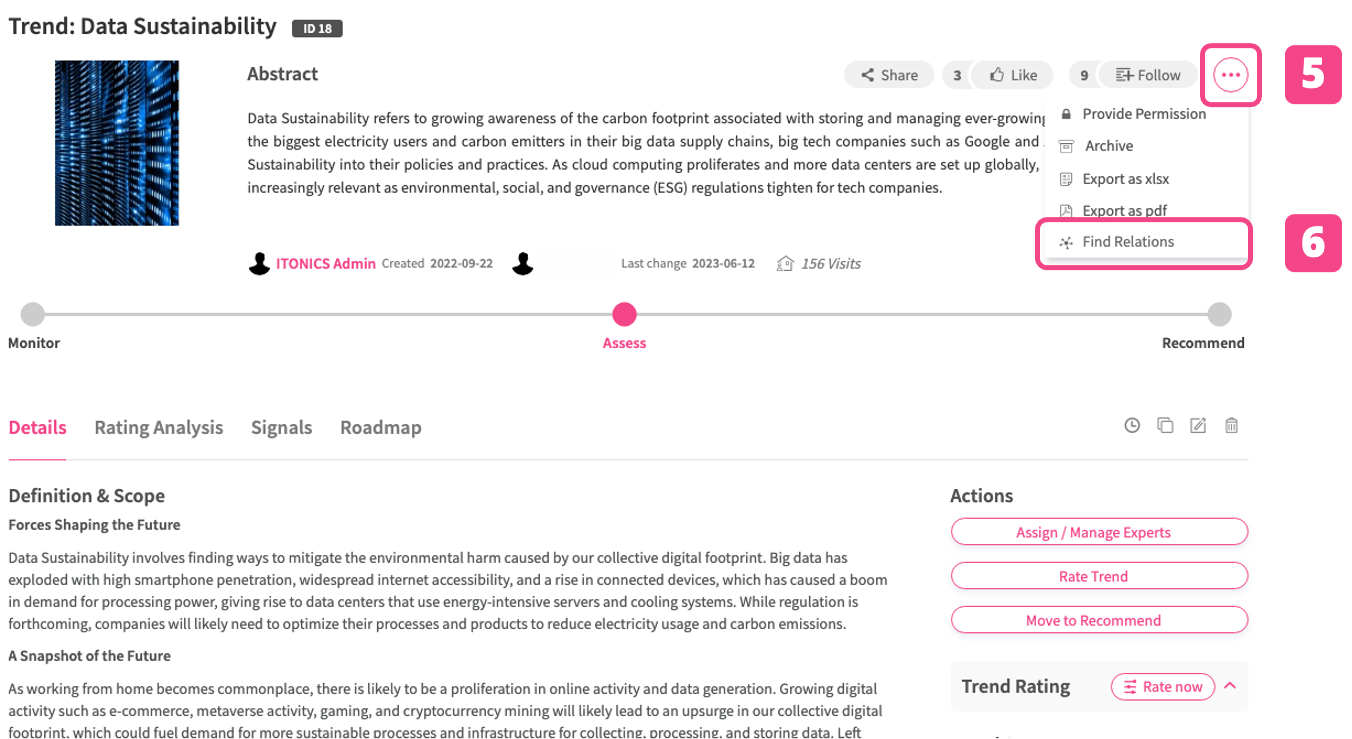Click the ITONICS Admin avatar icon
The height and width of the screenshot is (739, 1352).
(x=259, y=264)
